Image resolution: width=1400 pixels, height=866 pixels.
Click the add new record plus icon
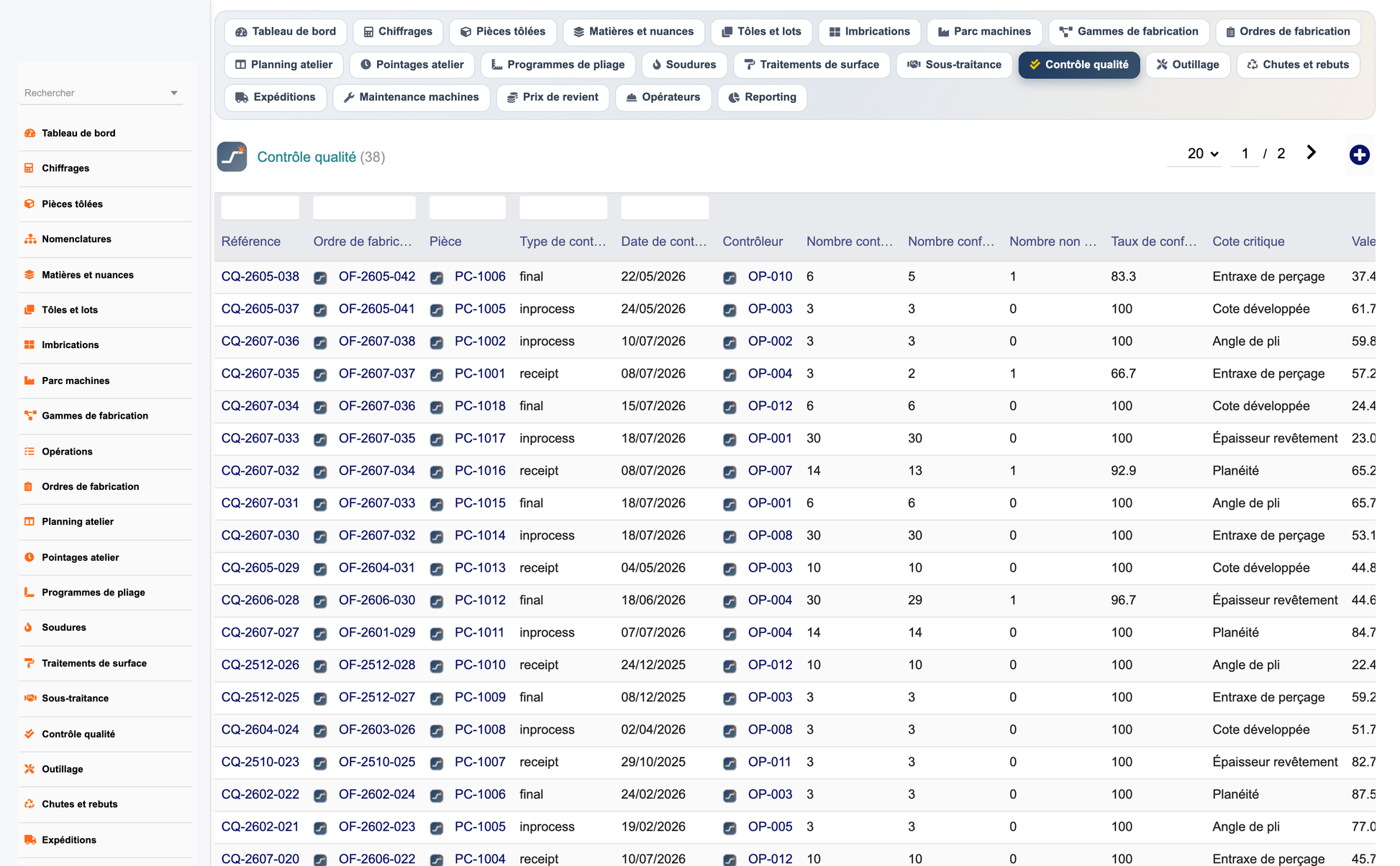[1359, 155]
